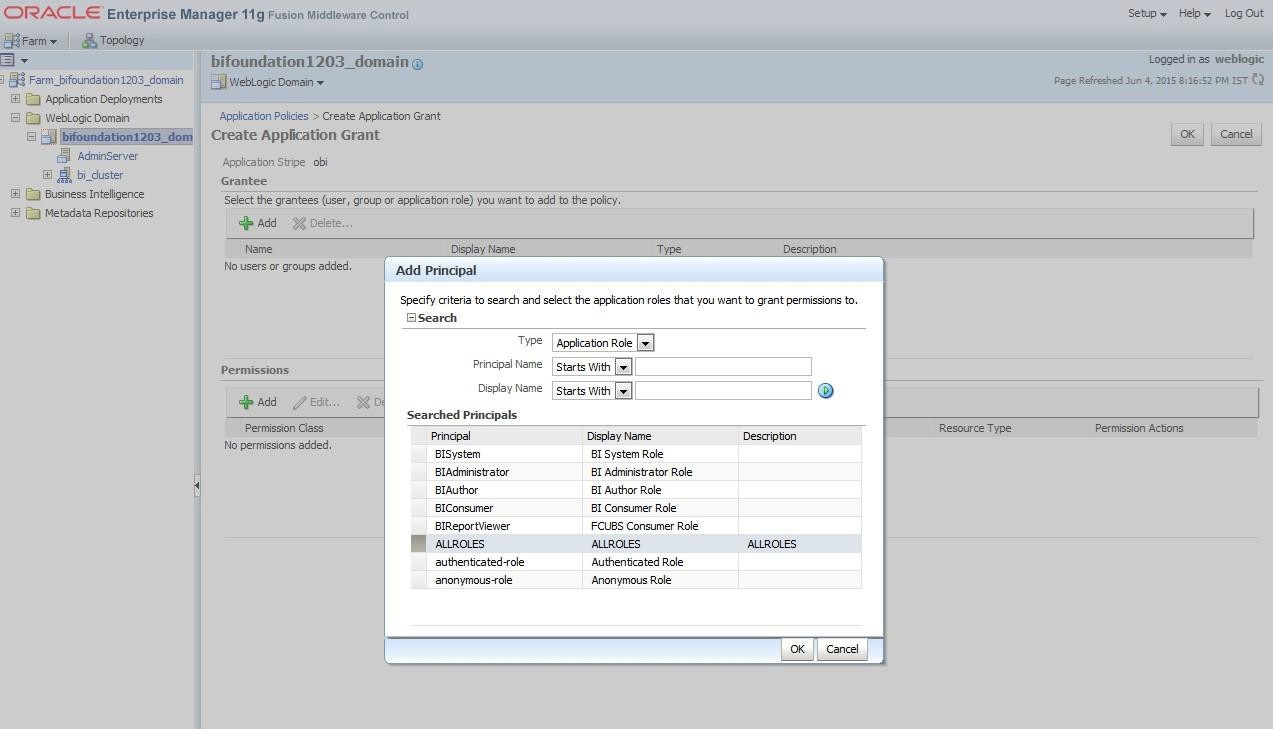Open the WebLogic Domain dropdown menu
The width and height of the screenshot is (1273, 729).
tap(268, 82)
